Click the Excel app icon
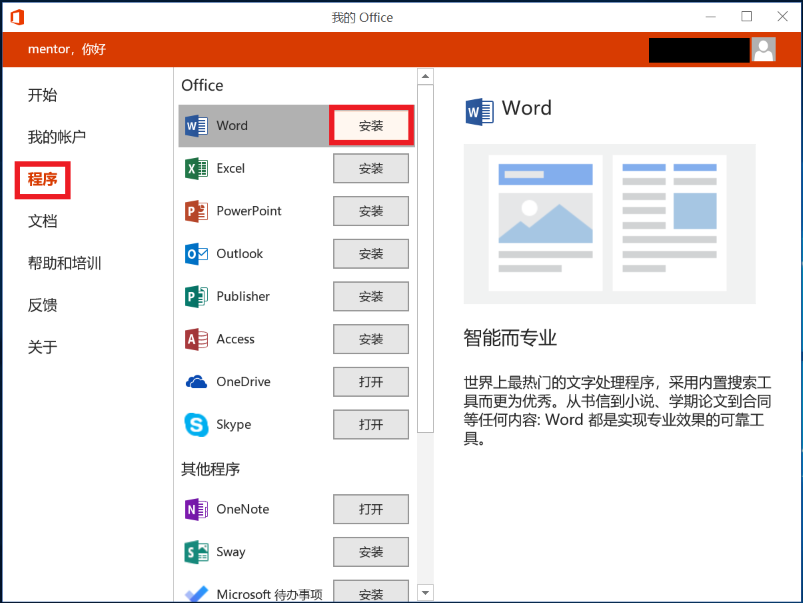Screen dimensions: 803x603 click(x=196, y=169)
